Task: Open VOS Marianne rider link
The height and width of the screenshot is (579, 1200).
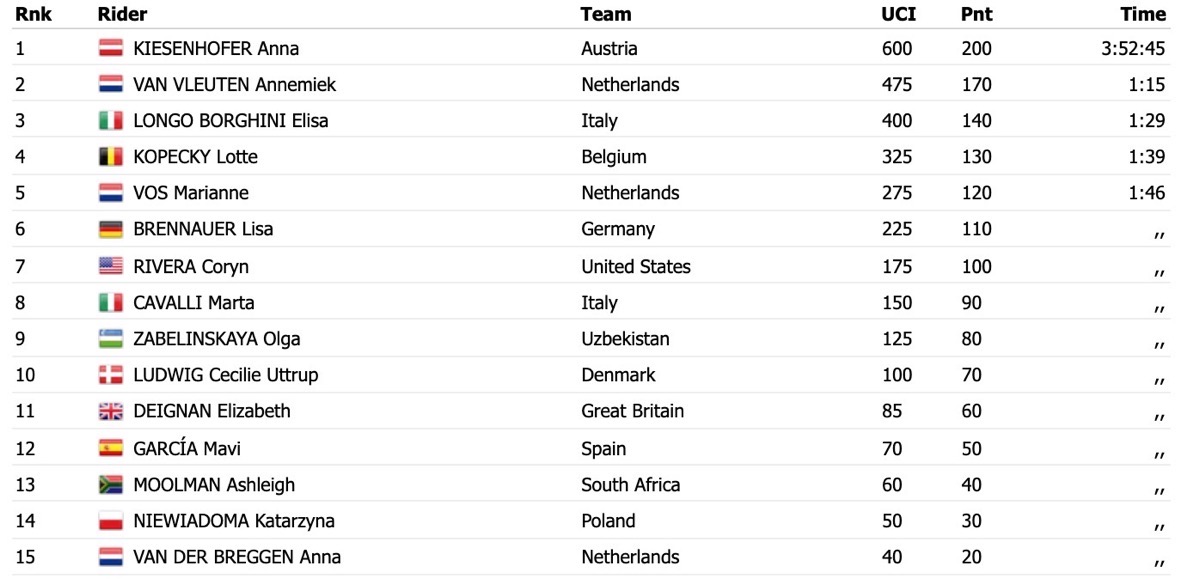Action: tap(191, 193)
